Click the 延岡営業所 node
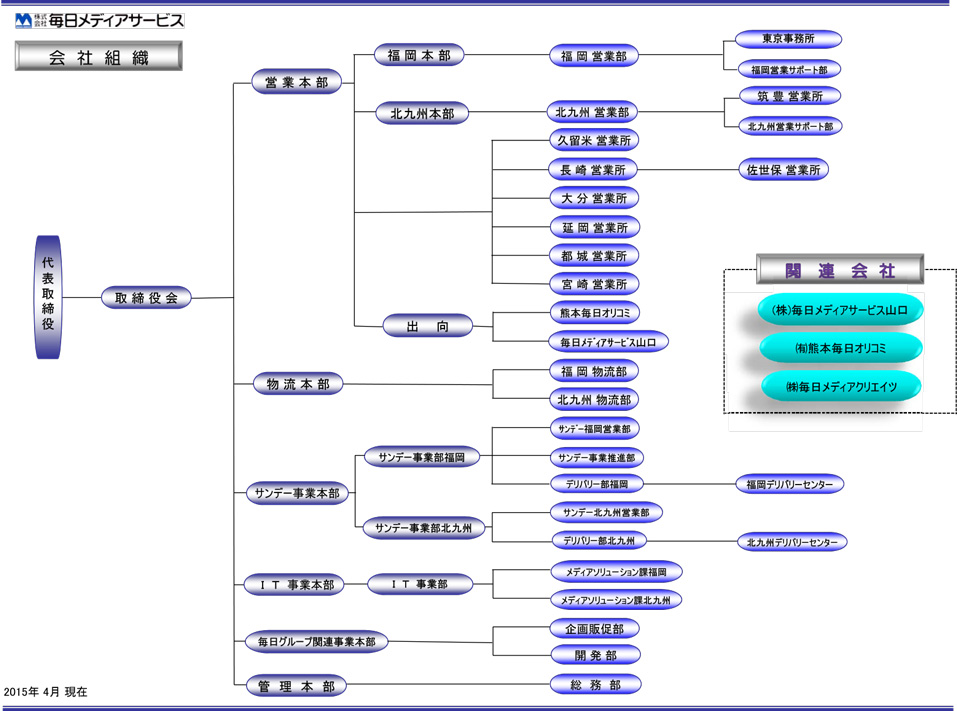The image size is (957, 711). (x=595, y=228)
